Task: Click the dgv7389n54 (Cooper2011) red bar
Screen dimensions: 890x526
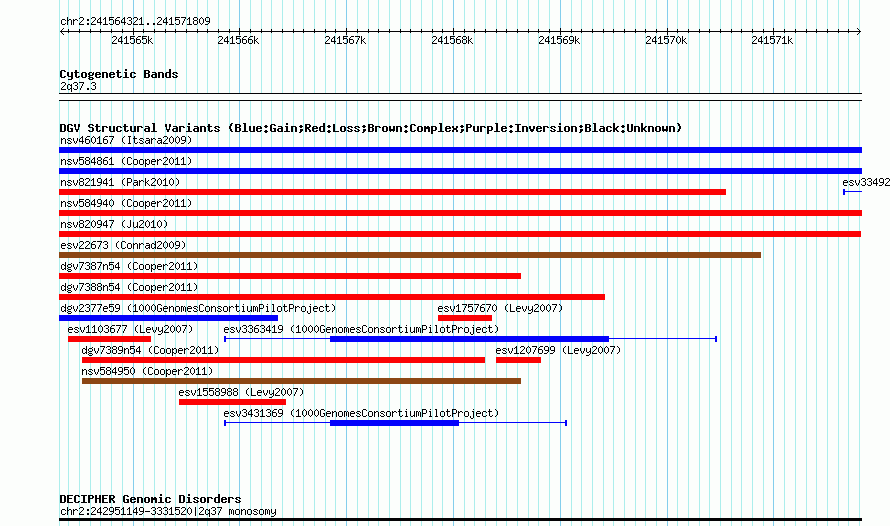Action: (283, 360)
